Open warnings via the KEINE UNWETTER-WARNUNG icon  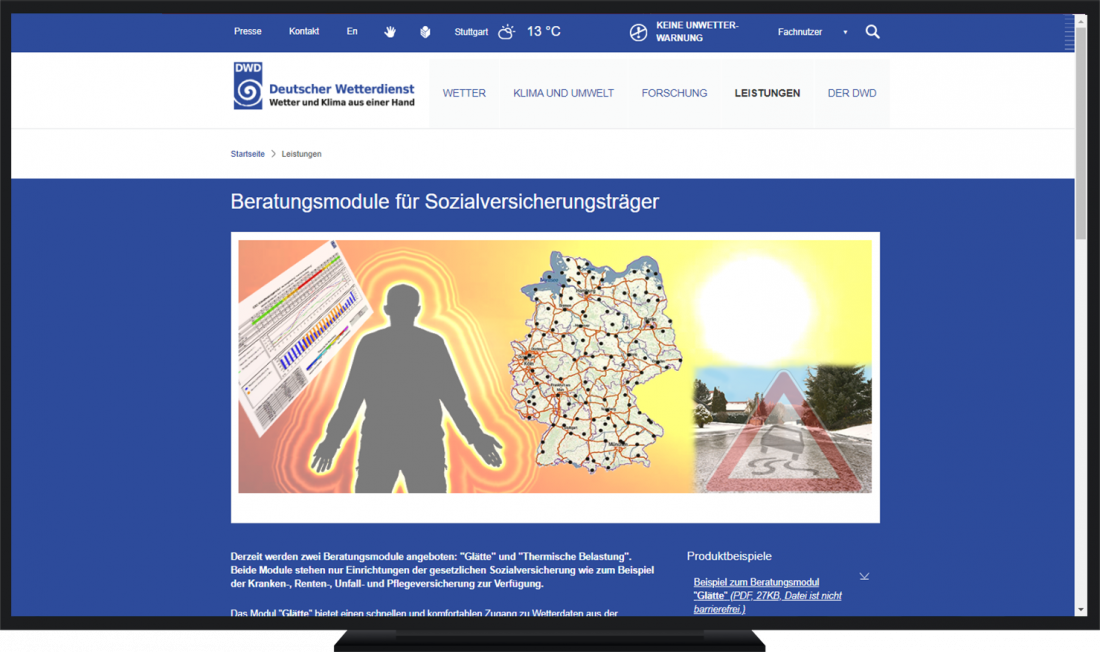click(638, 31)
